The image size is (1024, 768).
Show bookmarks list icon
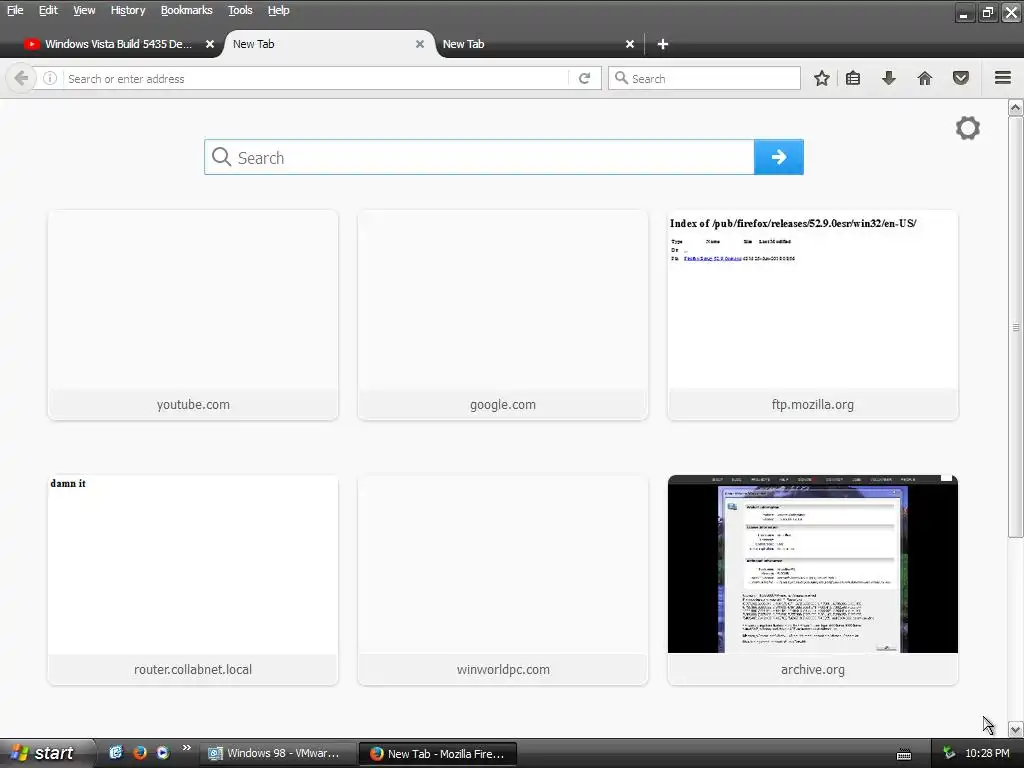[x=853, y=78]
